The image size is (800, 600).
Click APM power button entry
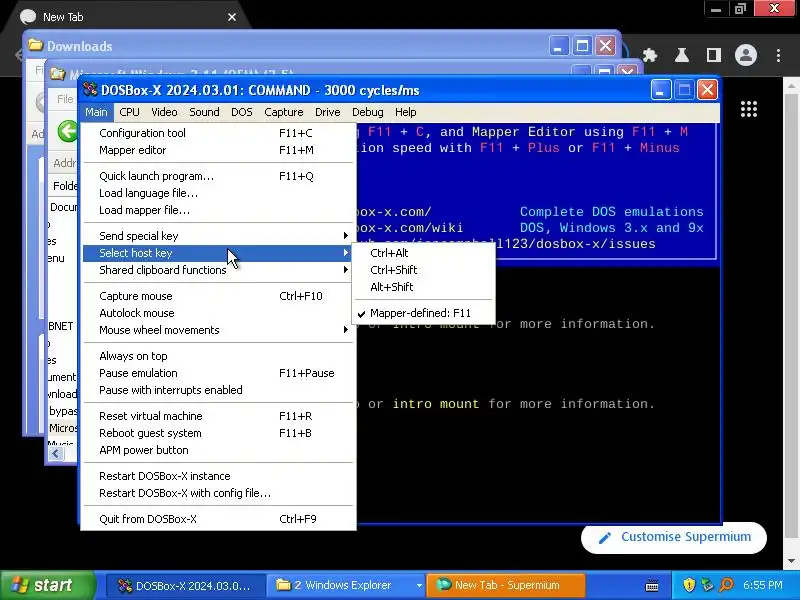(x=218, y=450)
